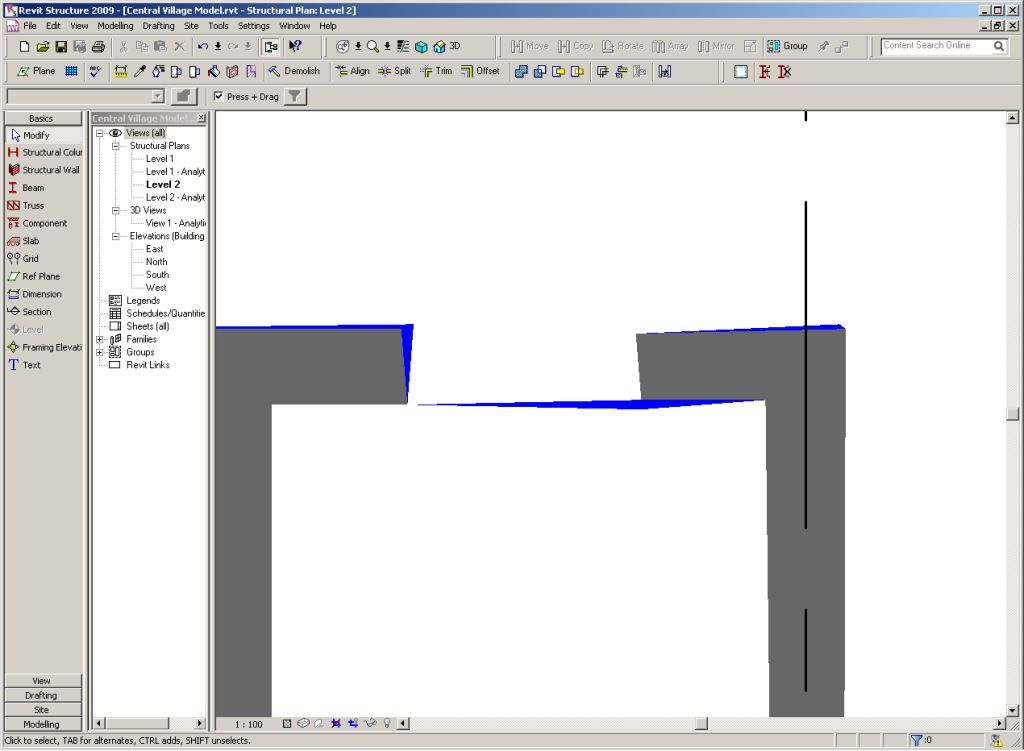Toggle the Press + Drag checkbox

(x=219, y=97)
